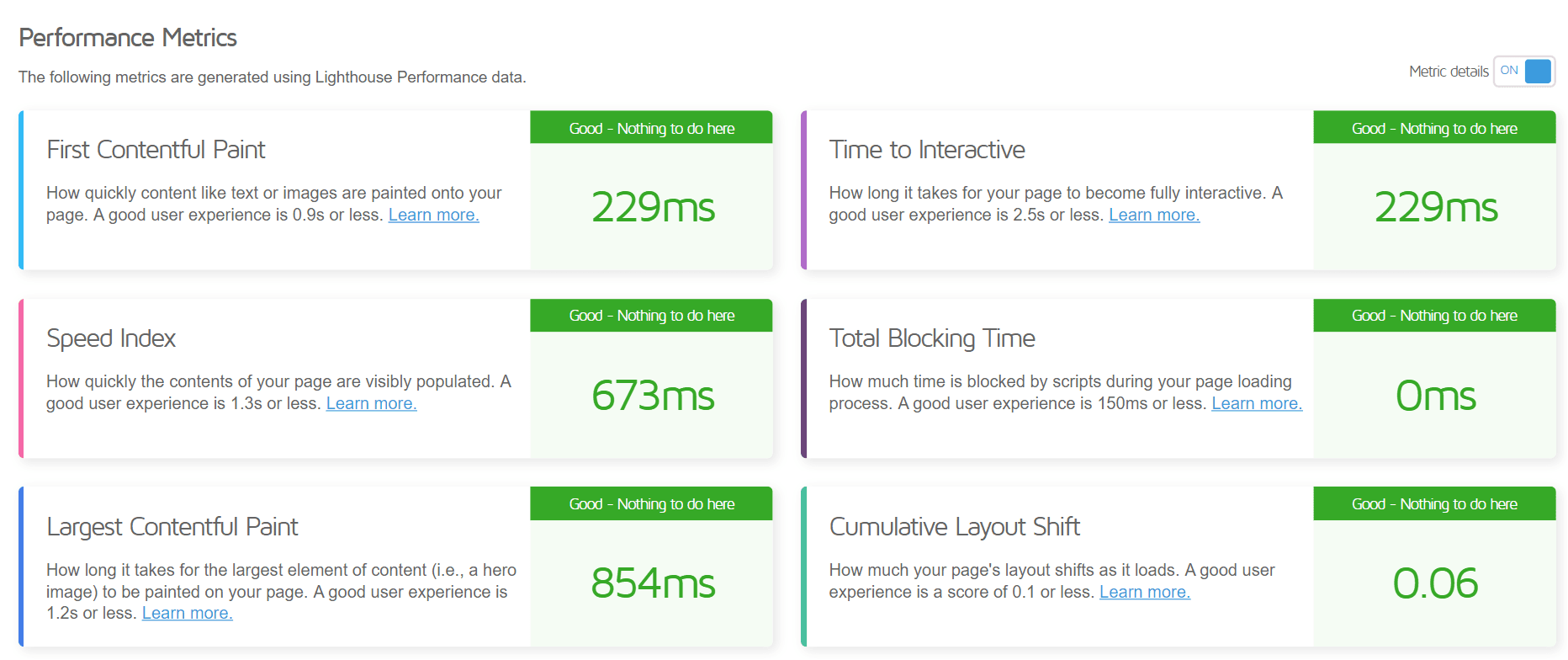Click the Performance Metrics heading
The width and height of the screenshot is (1568, 660).
[x=128, y=38]
